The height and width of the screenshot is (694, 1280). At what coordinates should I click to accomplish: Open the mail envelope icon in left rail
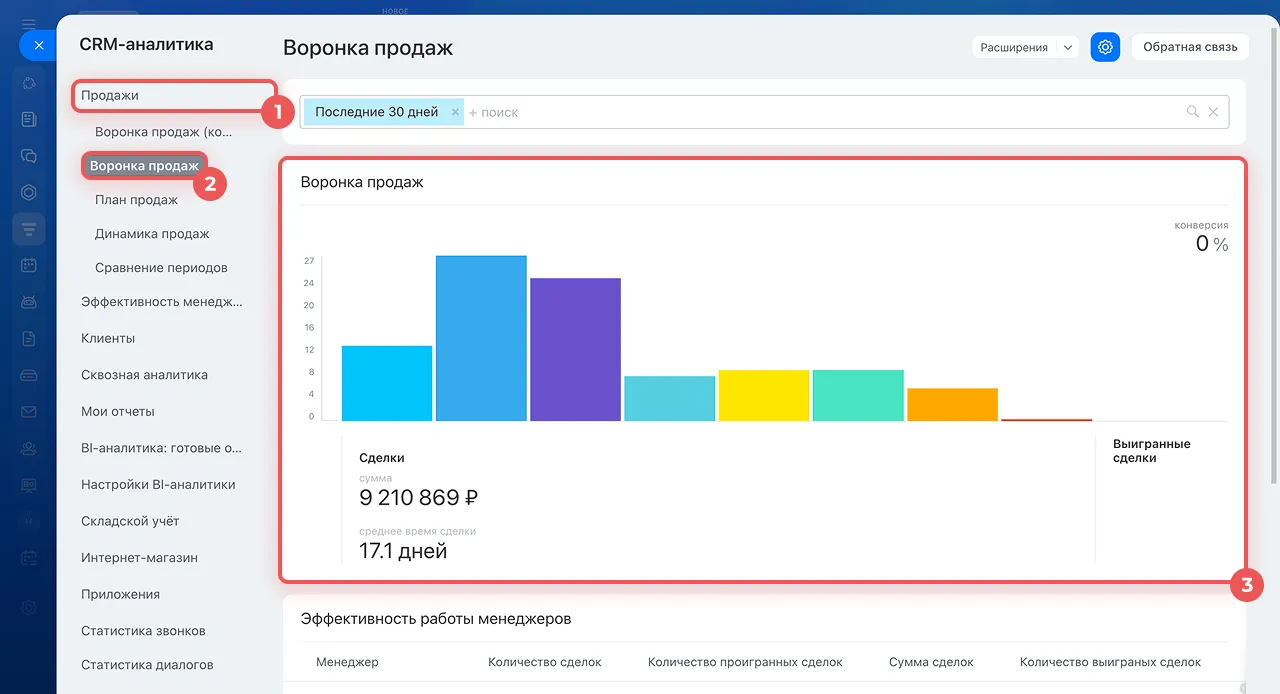(29, 411)
